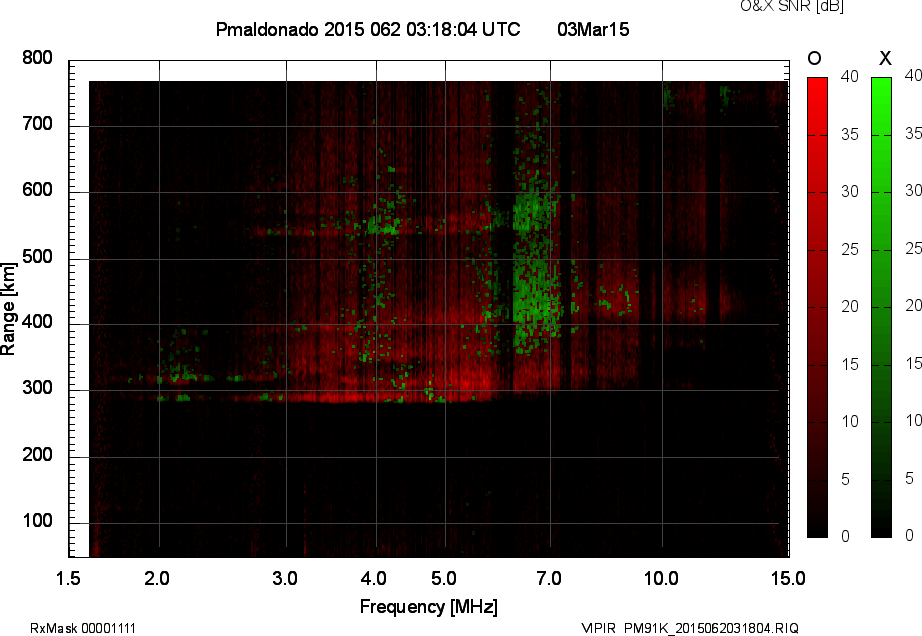
Task: Click the 7.0 frequency tick label
Action: click(x=549, y=579)
